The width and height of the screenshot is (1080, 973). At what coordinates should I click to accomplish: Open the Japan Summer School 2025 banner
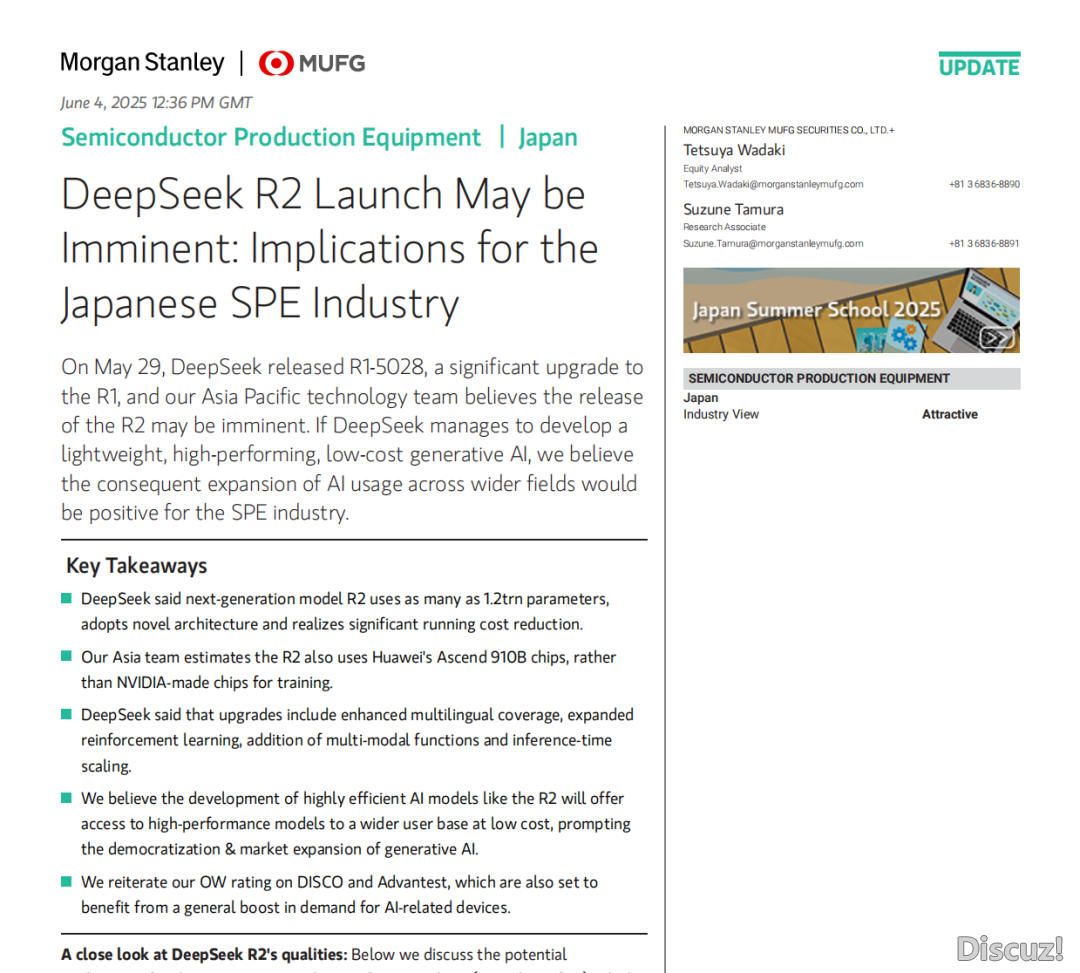851,310
